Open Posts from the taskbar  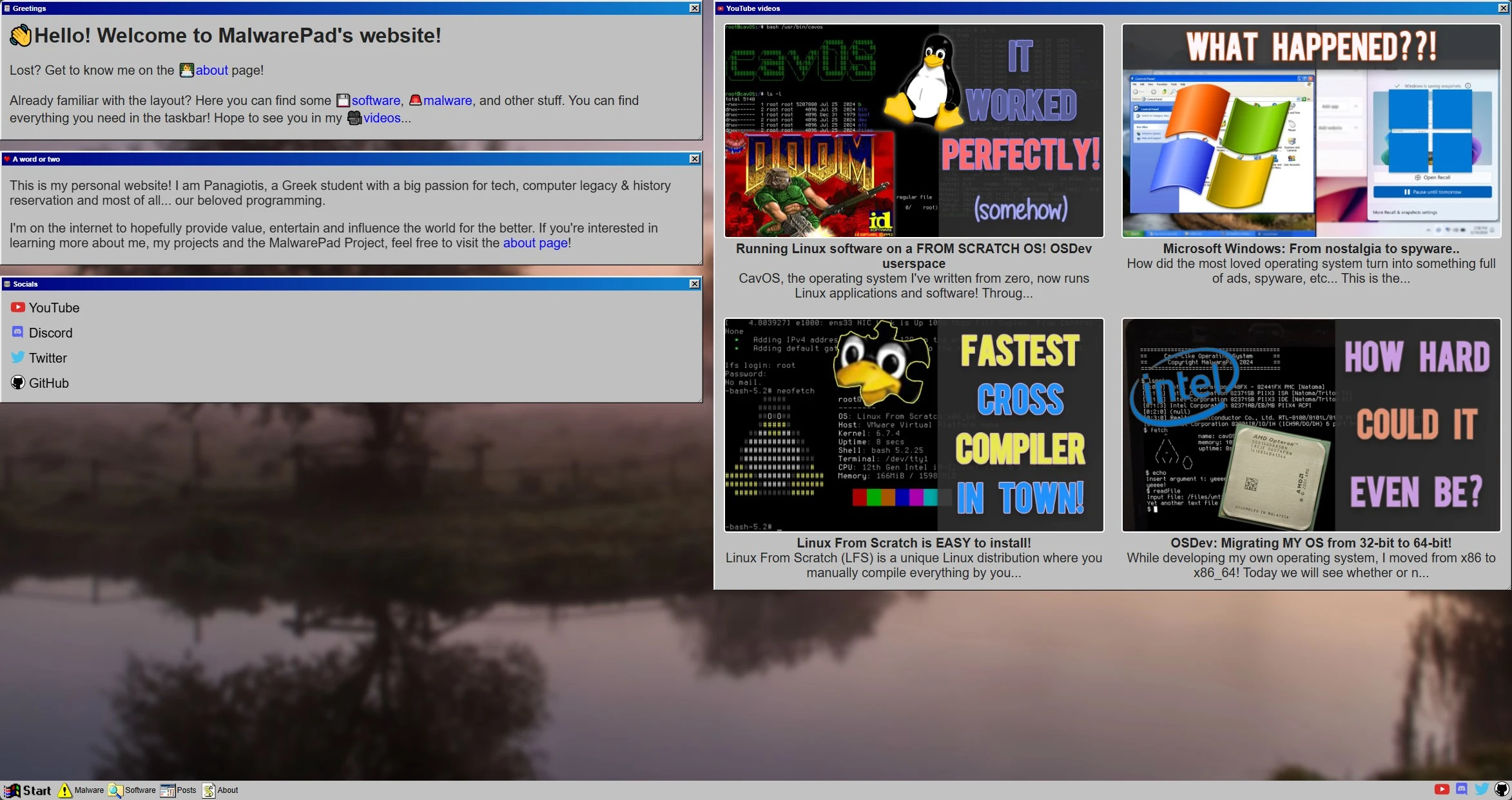coord(179,790)
